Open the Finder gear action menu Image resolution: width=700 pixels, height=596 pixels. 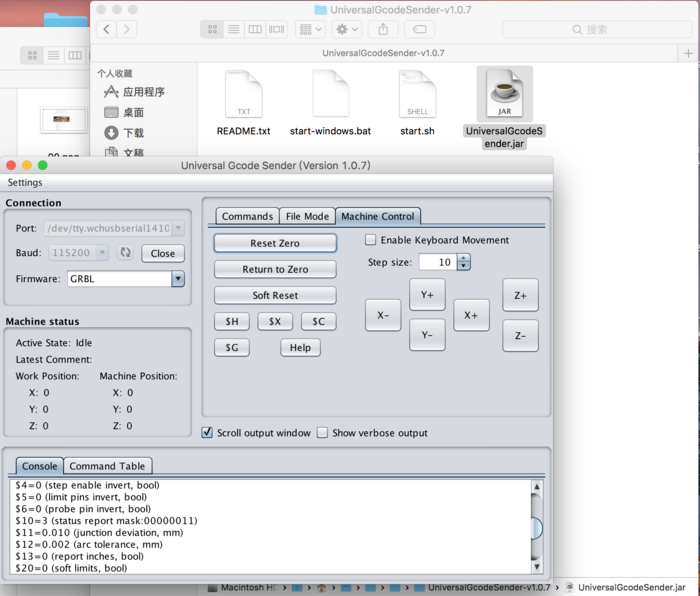click(347, 29)
